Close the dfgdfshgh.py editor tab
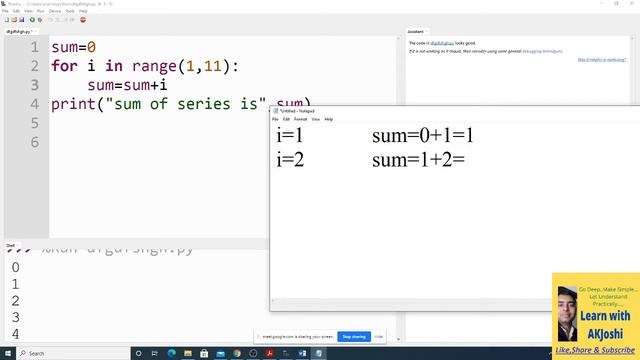 coord(36,31)
